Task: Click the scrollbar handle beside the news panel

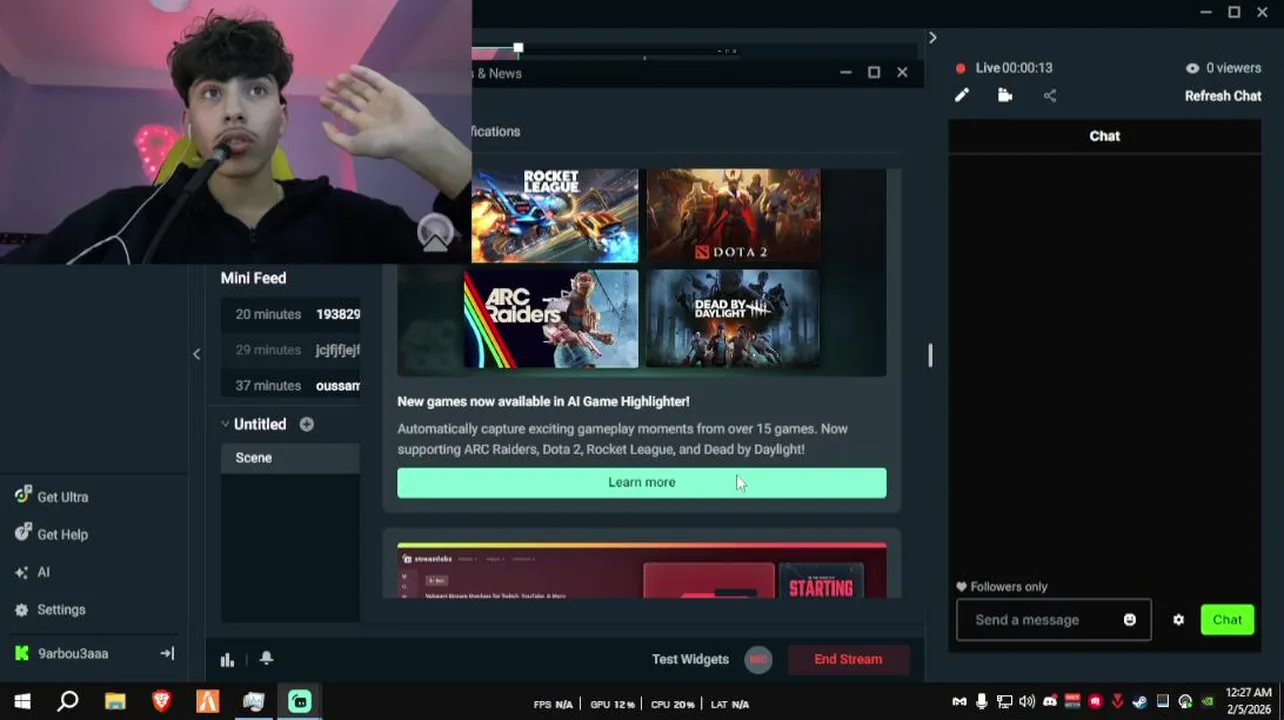Action: pos(930,355)
